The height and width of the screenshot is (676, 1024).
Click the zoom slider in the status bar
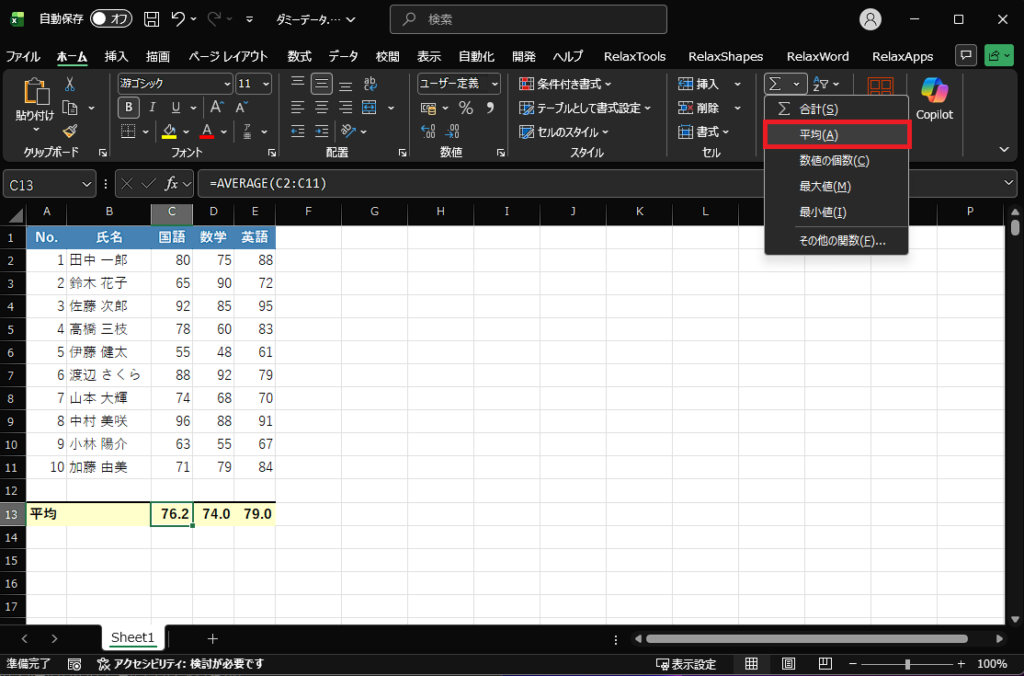(x=907, y=664)
